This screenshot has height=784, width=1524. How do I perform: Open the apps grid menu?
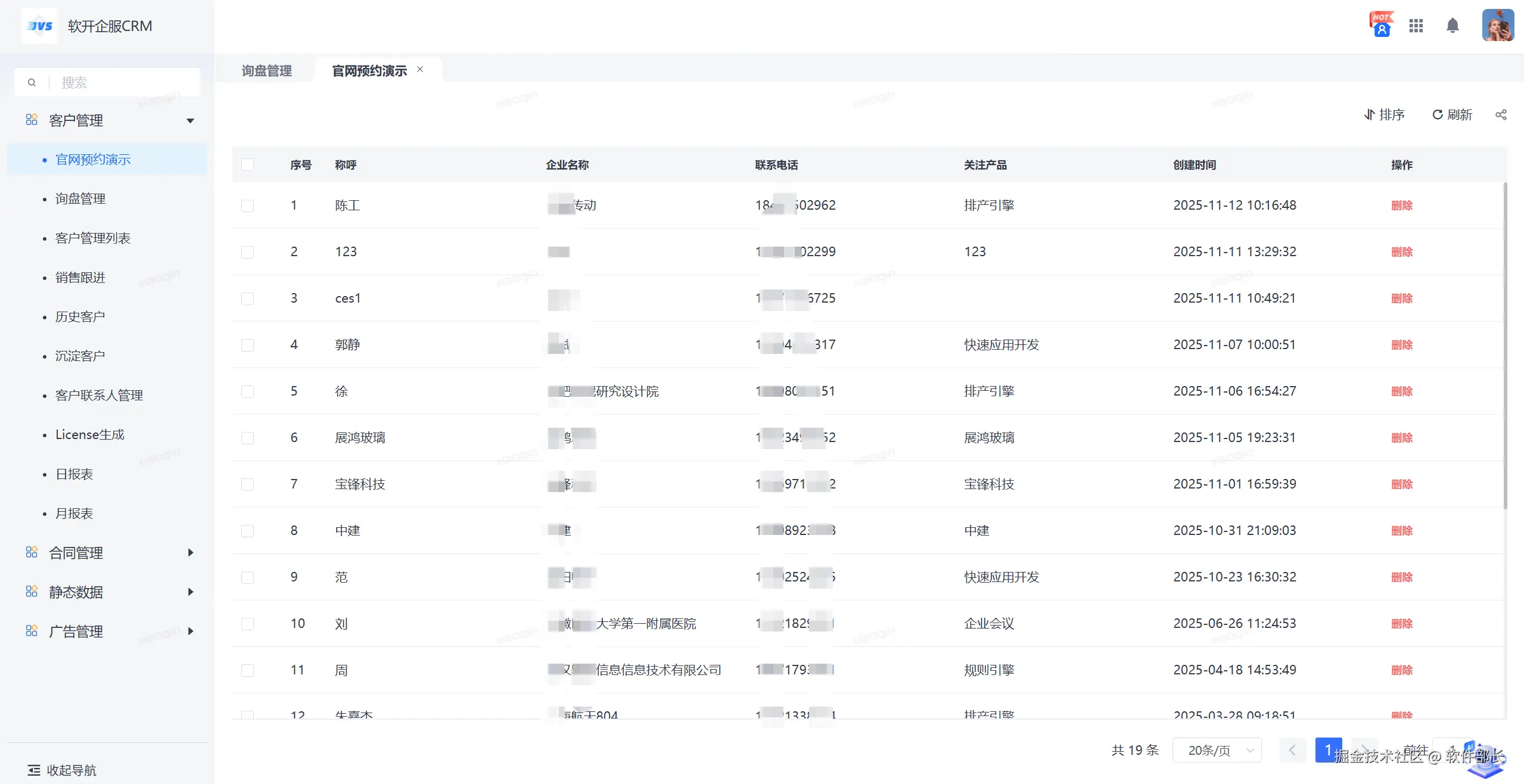[x=1416, y=26]
